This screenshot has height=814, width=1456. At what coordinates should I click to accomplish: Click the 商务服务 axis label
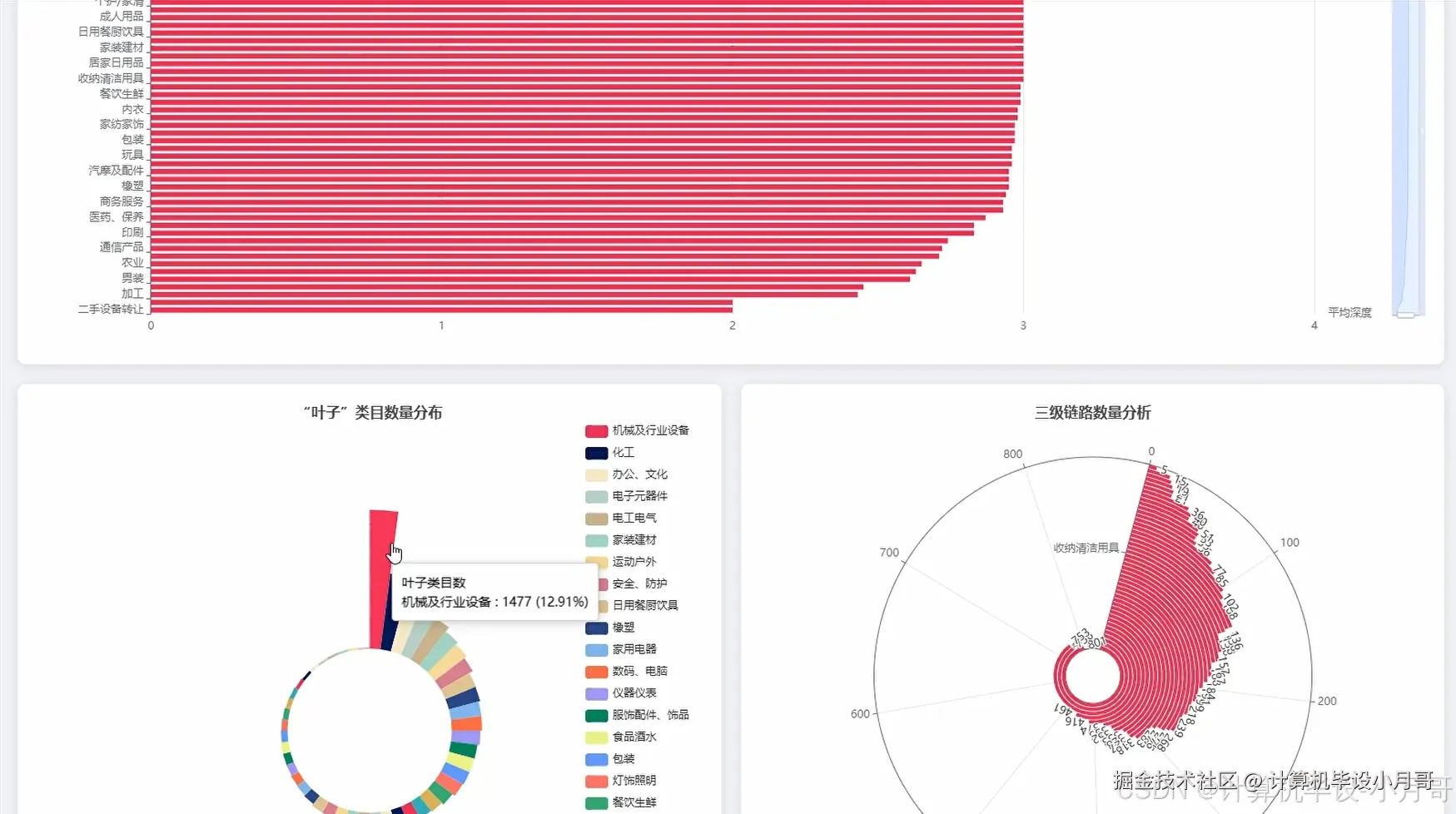tap(122, 201)
